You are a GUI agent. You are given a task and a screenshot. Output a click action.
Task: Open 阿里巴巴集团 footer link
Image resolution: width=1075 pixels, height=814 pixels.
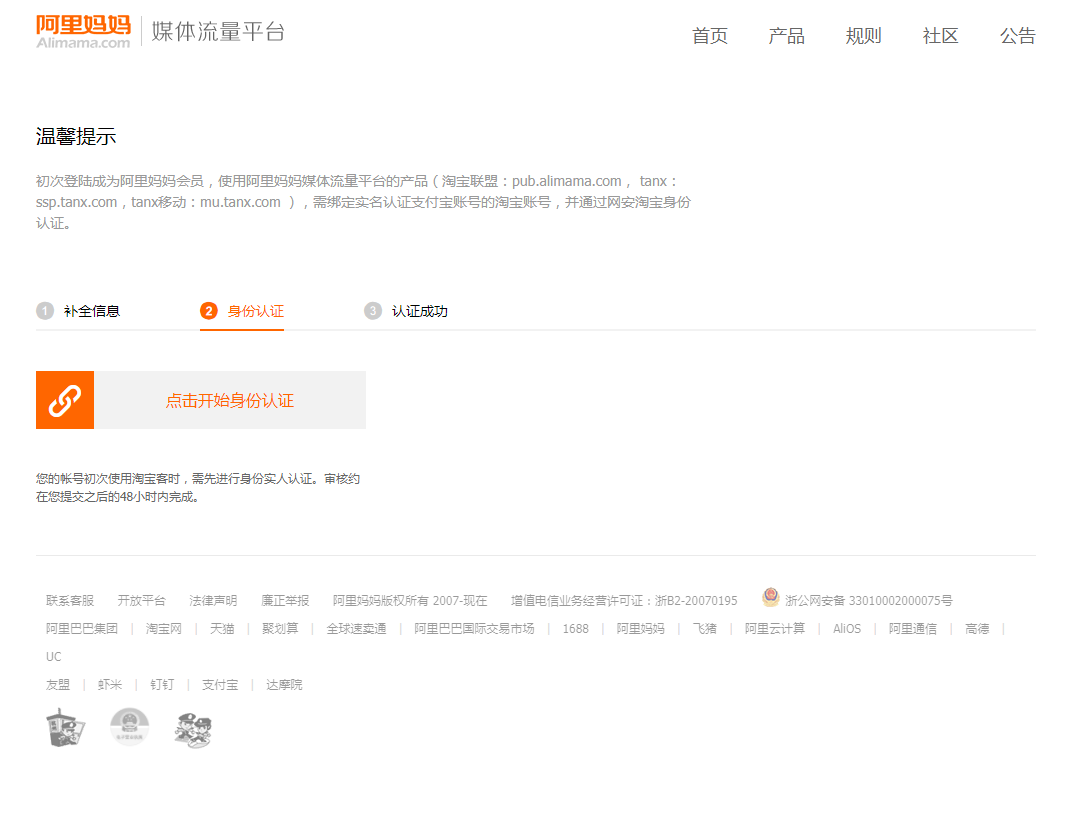[82, 629]
